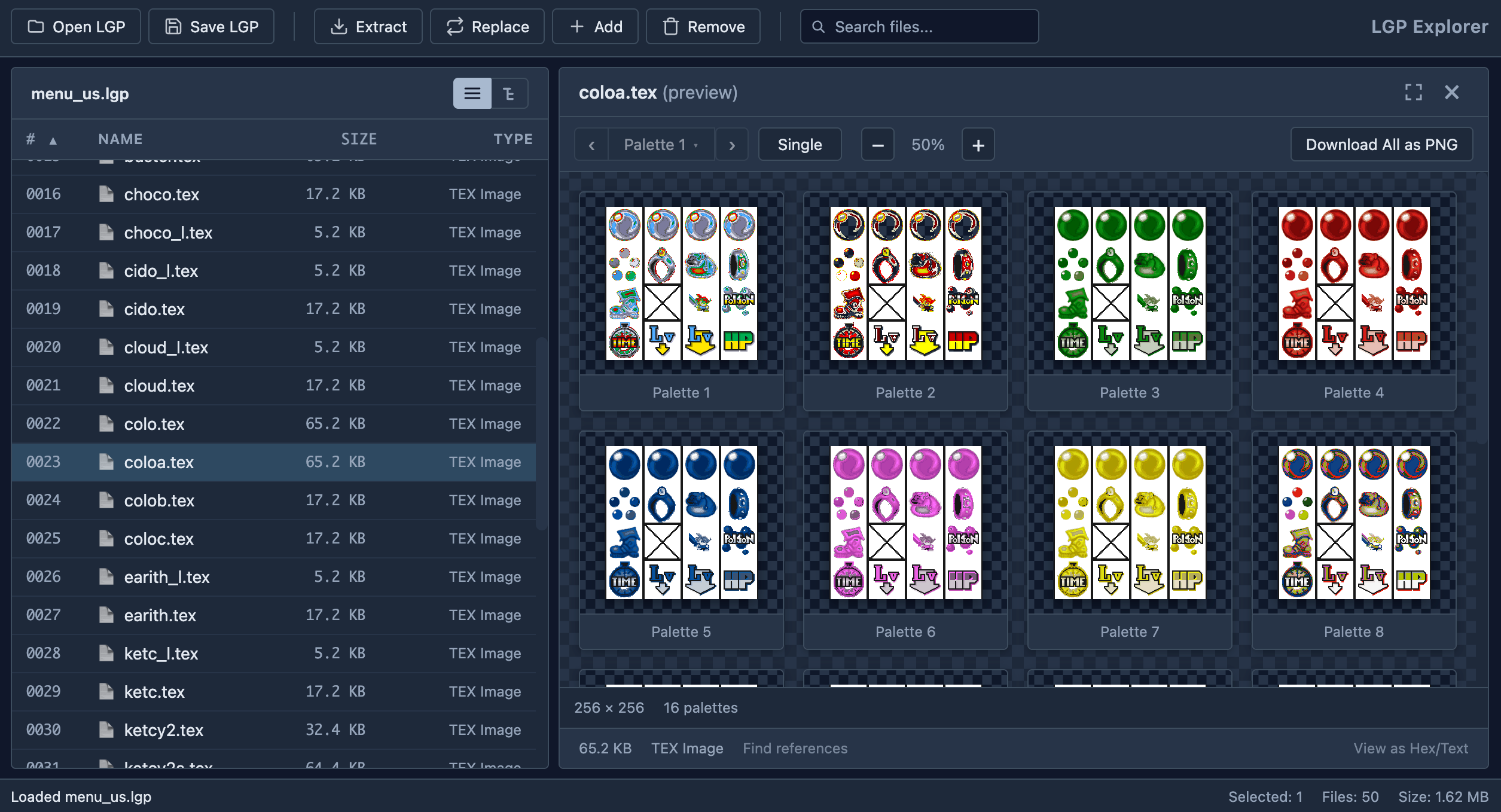Sort file list by SIZE column

[359, 139]
